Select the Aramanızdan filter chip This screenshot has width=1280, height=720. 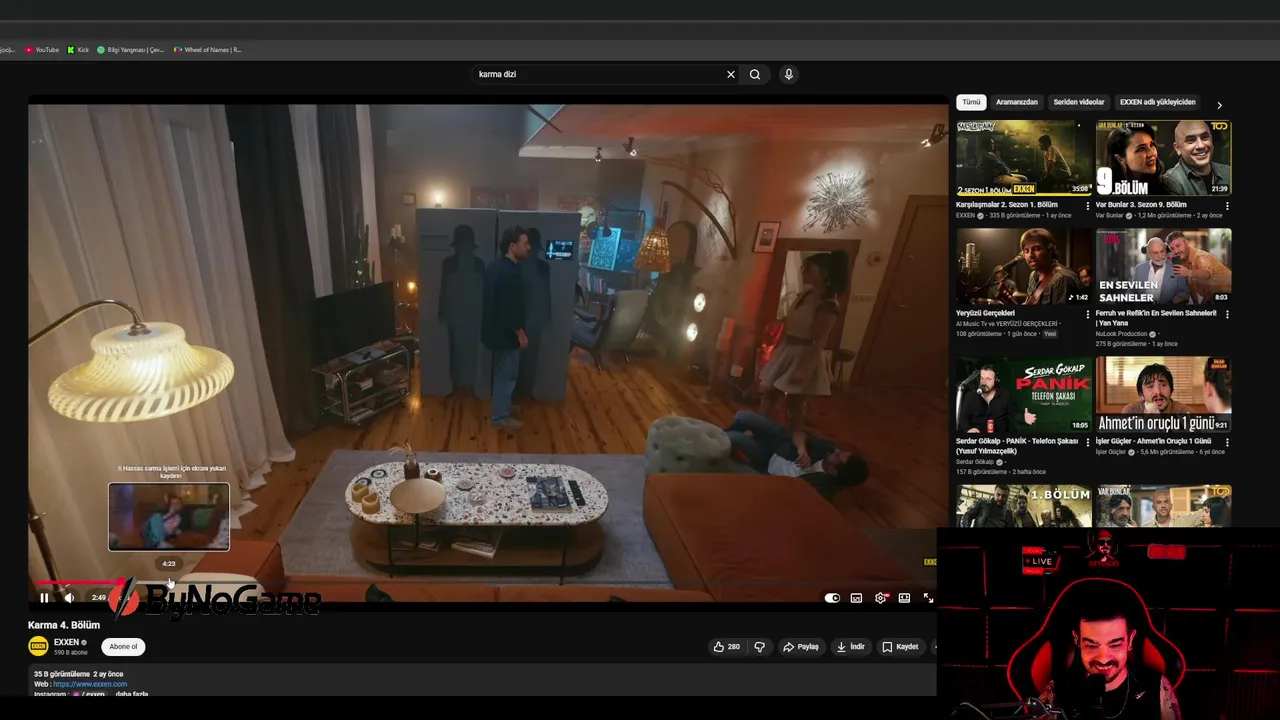pos(1017,102)
